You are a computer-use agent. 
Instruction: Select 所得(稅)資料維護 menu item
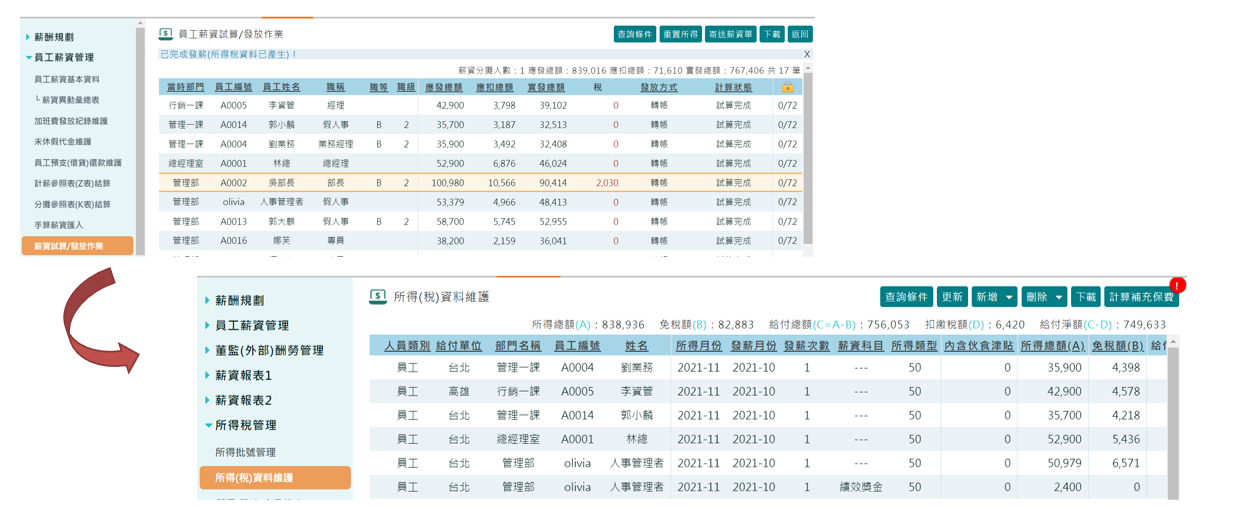(x=275, y=478)
